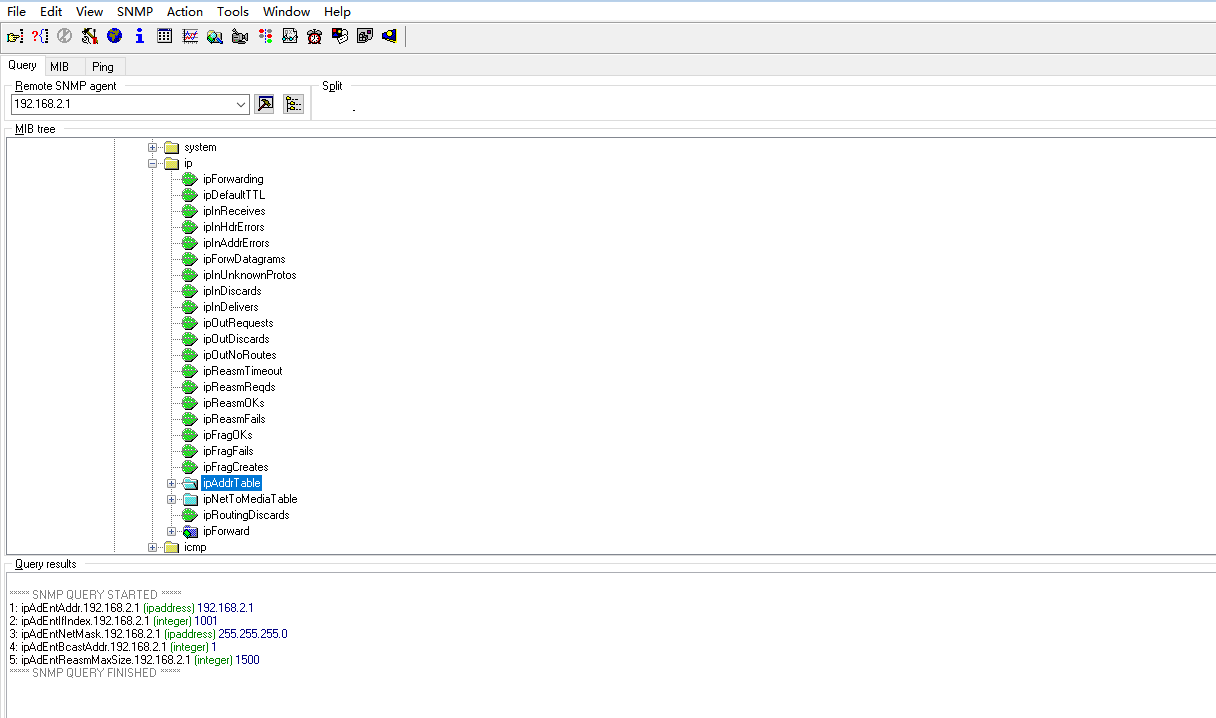Open the table view grid icon
The height and width of the screenshot is (718, 1216).
pyautogui.click(x=165, y=36)
